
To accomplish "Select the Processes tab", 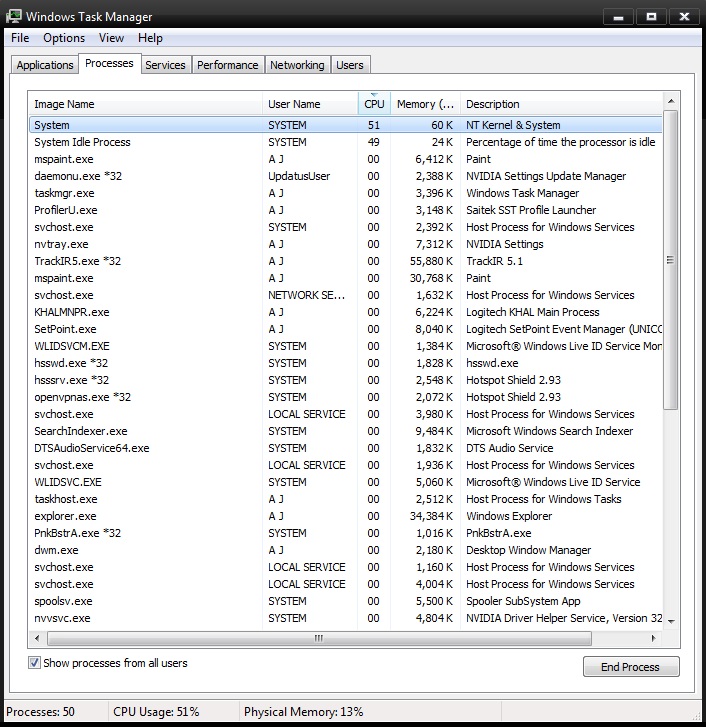I will pyautogui.click(x=109, y=64).
